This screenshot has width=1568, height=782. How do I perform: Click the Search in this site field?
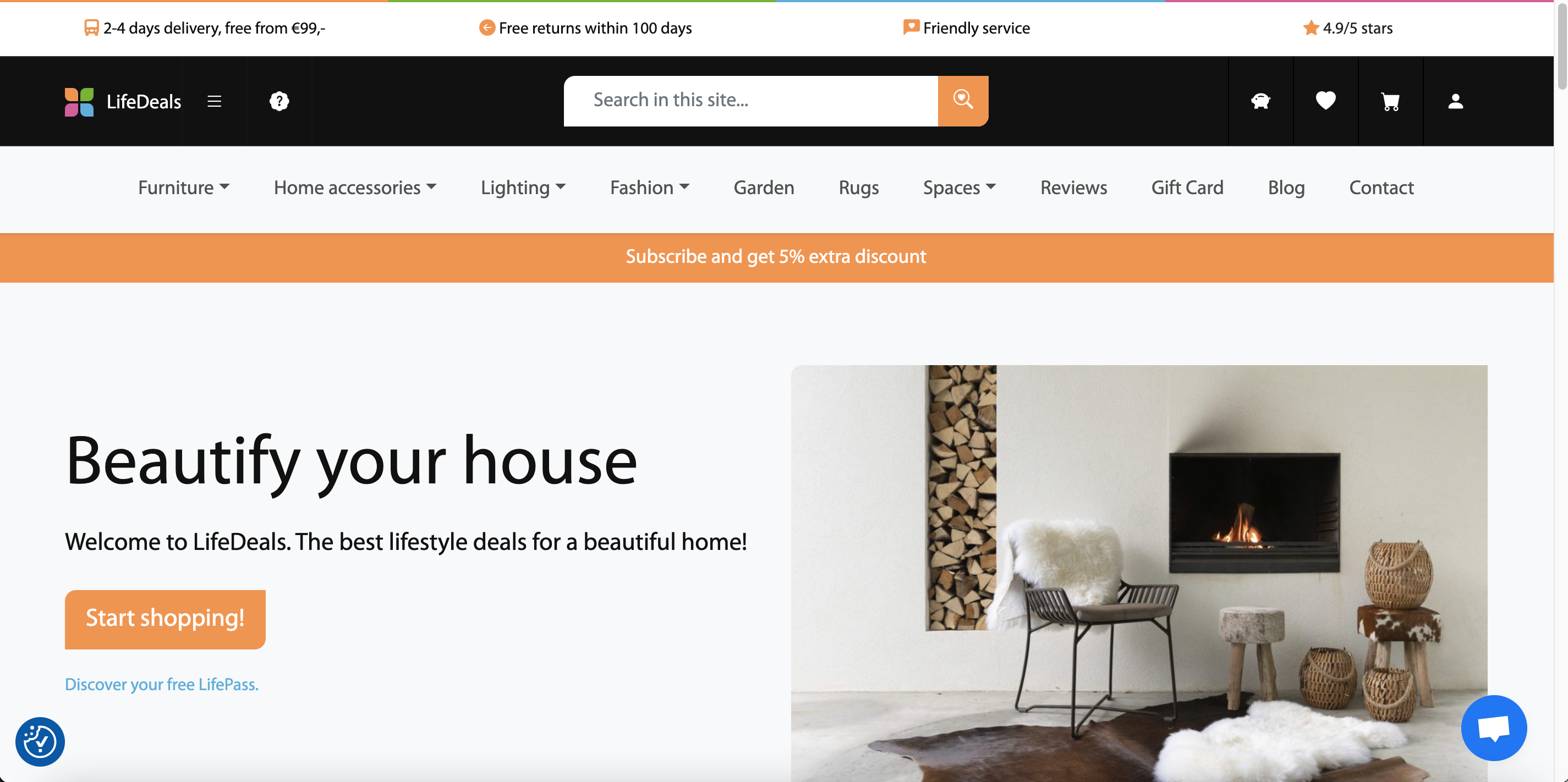[x=750, y=101]
